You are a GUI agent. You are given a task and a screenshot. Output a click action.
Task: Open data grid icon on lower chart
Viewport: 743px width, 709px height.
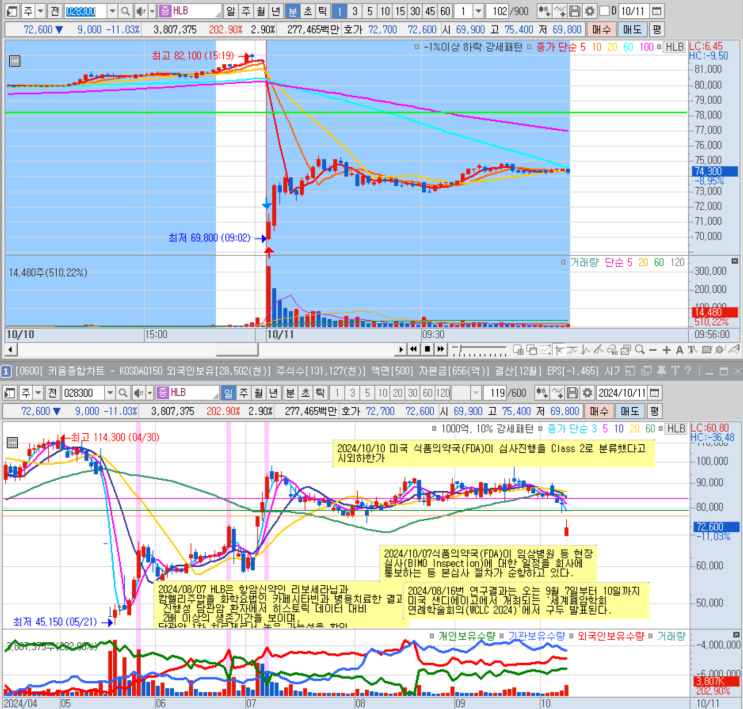(12, 443)
